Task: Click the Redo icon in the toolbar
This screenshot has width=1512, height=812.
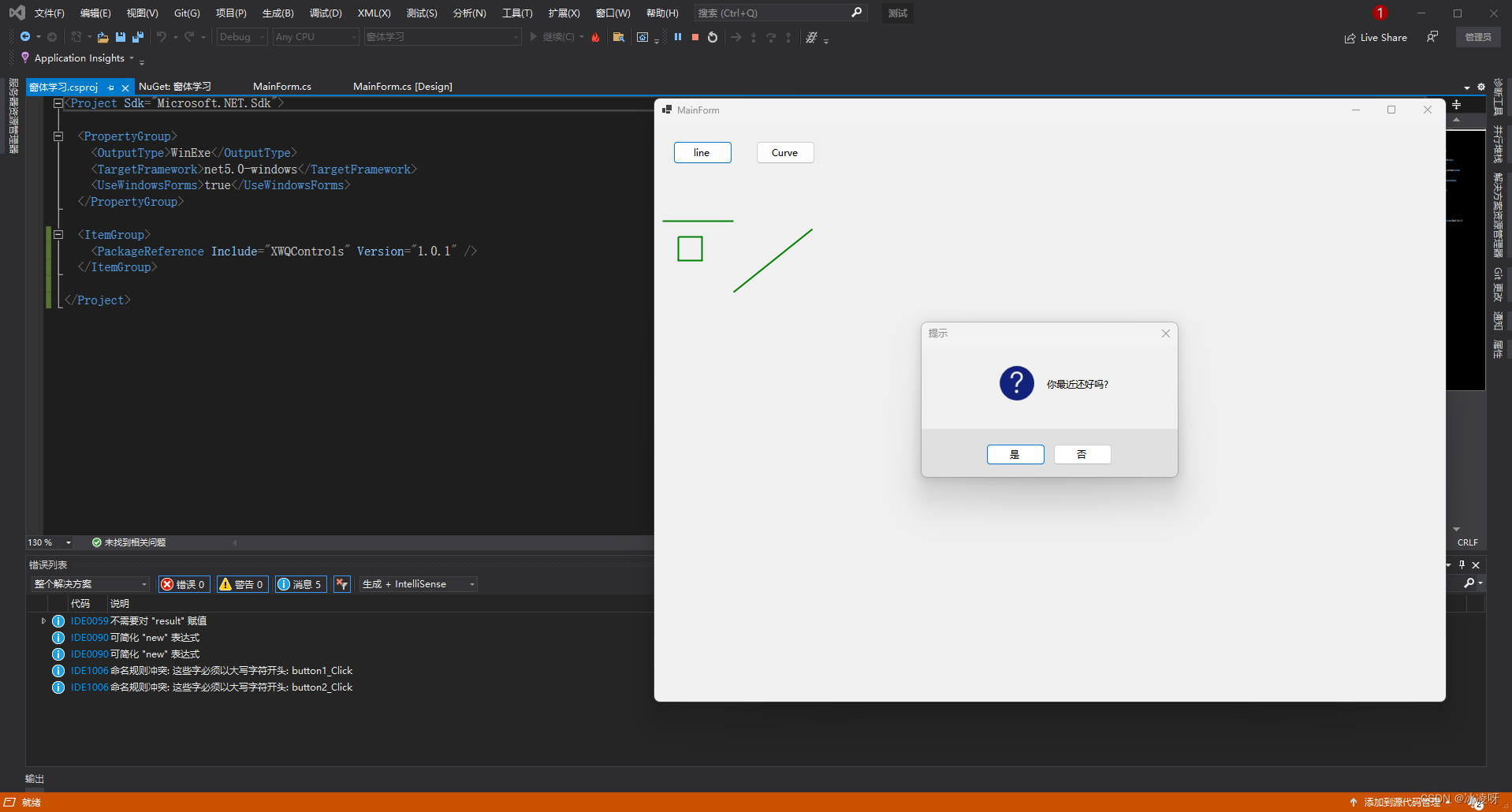Action: pyautogui.click(x=188, y=37)
